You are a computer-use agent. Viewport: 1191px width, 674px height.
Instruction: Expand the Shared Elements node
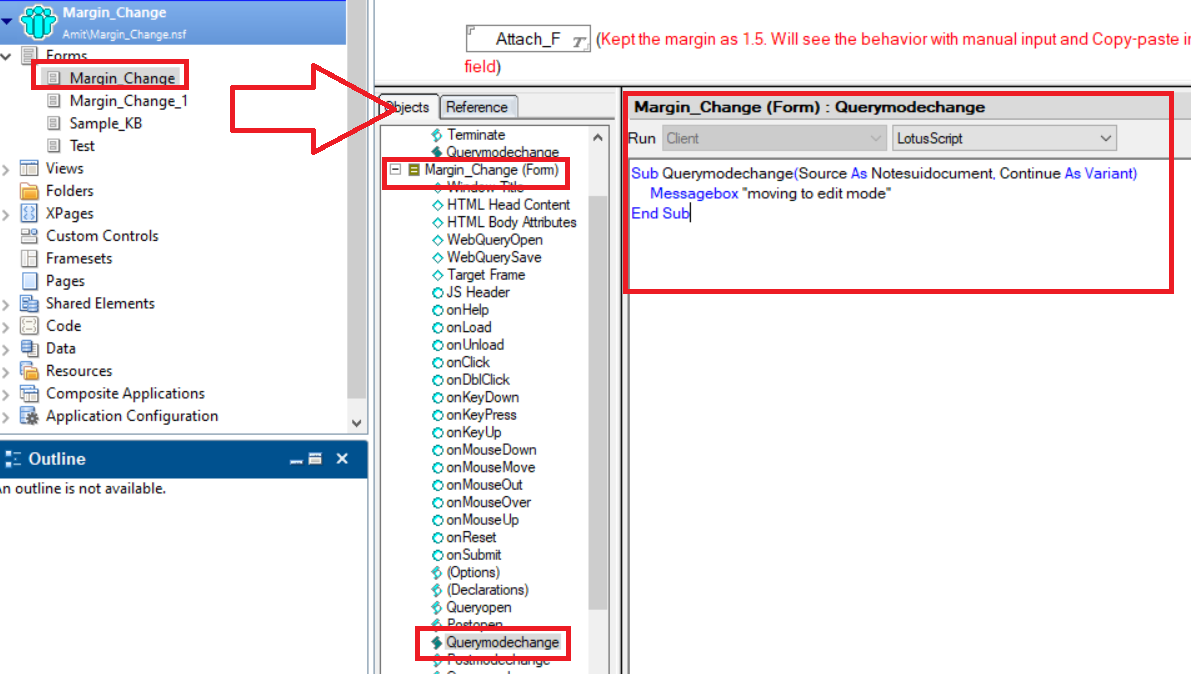point(8,304)
